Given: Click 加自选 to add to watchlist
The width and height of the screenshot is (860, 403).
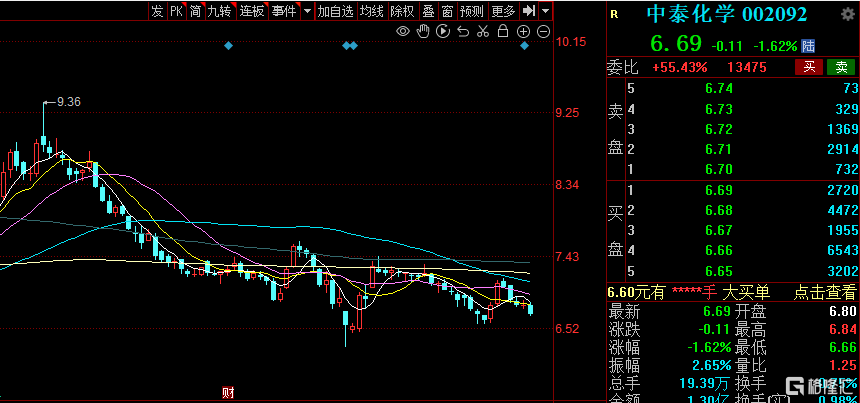Looking at the screenshot, I should (x=336, y=10).
